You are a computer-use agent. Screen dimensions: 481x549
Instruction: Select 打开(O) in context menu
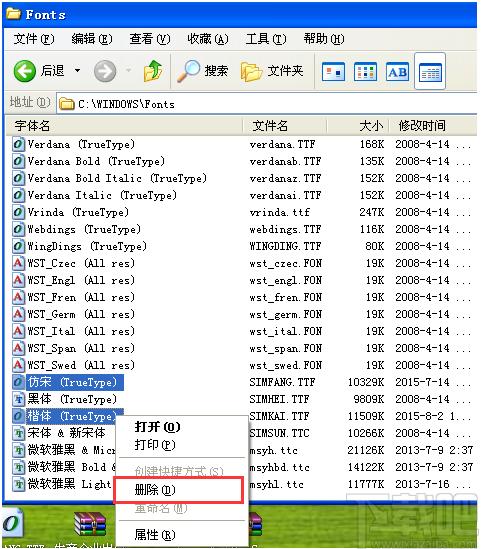point(182,427)
